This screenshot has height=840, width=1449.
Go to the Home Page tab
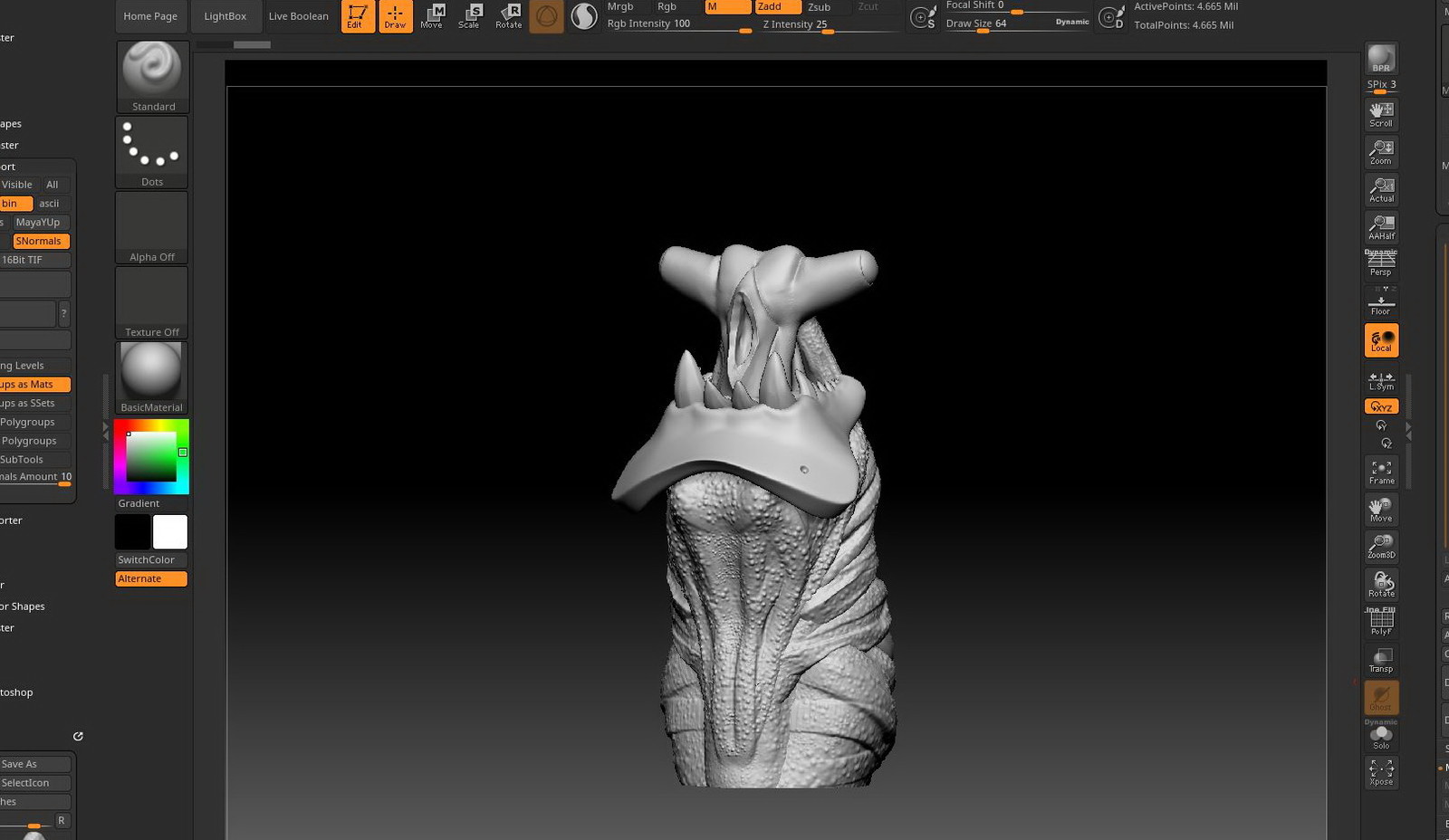(x=150, y=16)
